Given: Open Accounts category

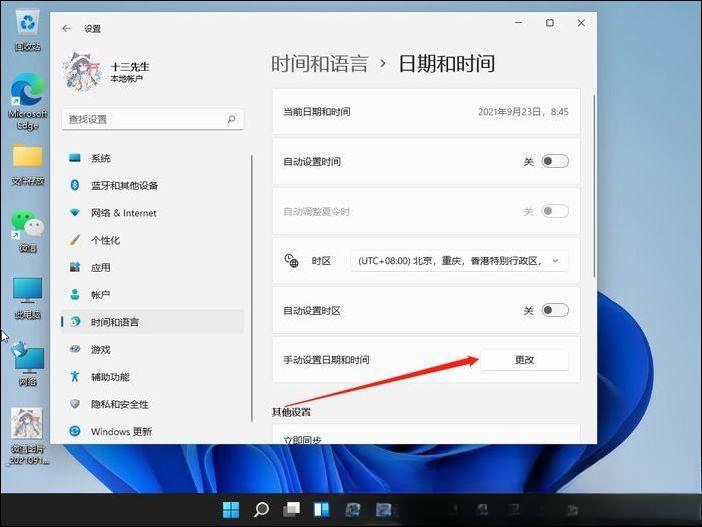Looking at the screenshot, I should tap(153, 295).
